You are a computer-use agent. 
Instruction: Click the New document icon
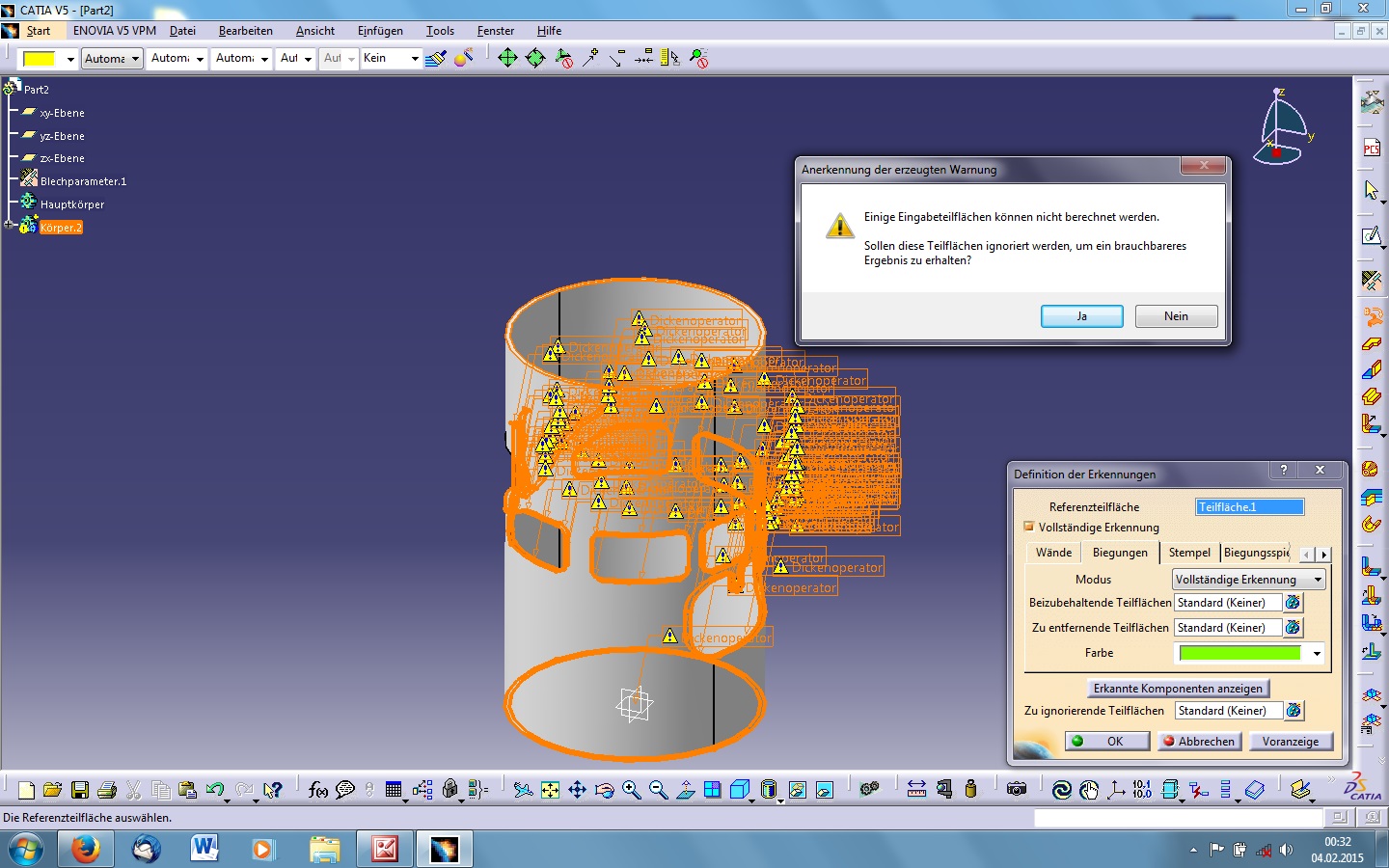(26, 790)
